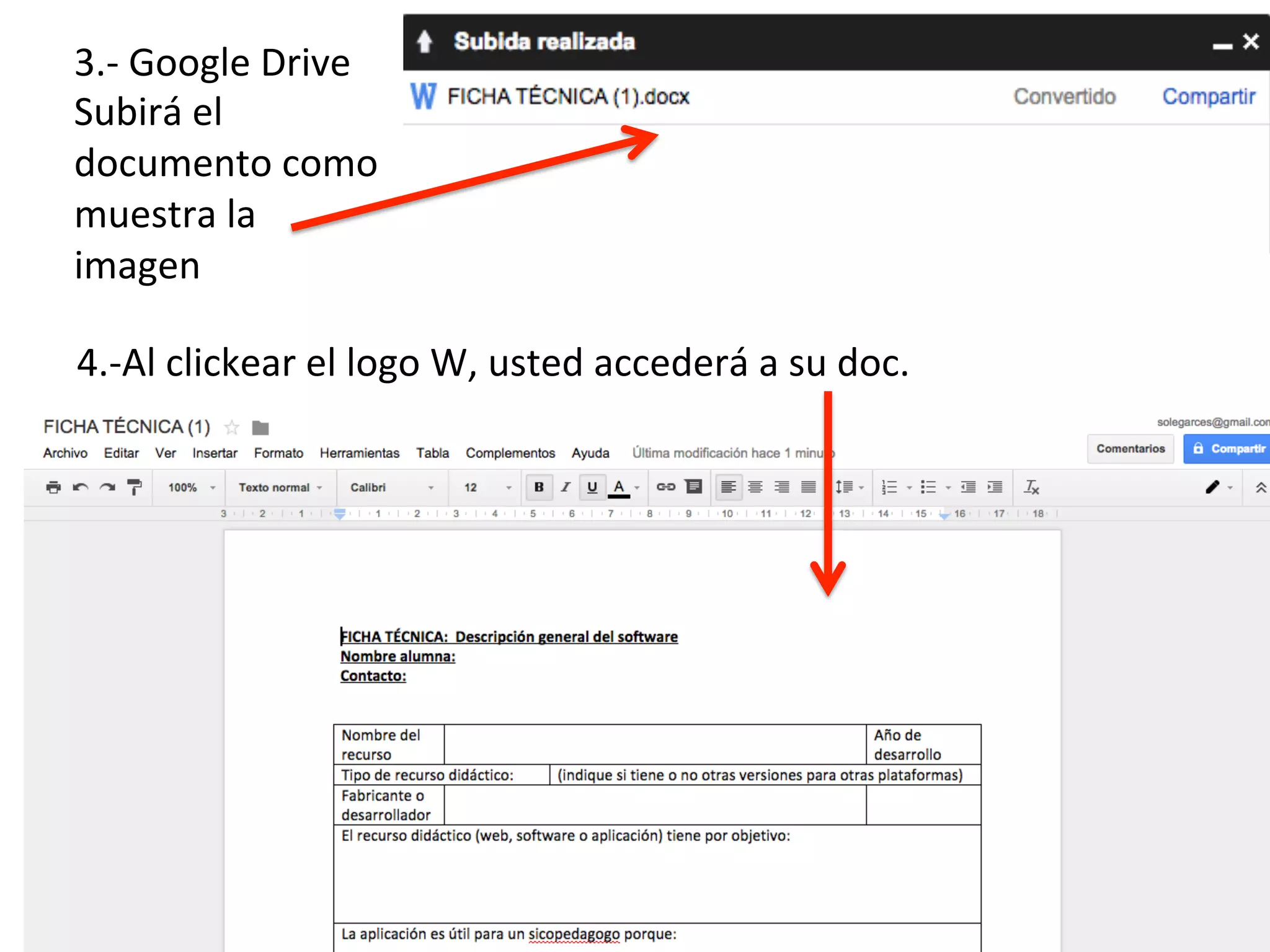Open the Archivo menu
Screen dimensions: 1270x952
[x=65, y=453]
